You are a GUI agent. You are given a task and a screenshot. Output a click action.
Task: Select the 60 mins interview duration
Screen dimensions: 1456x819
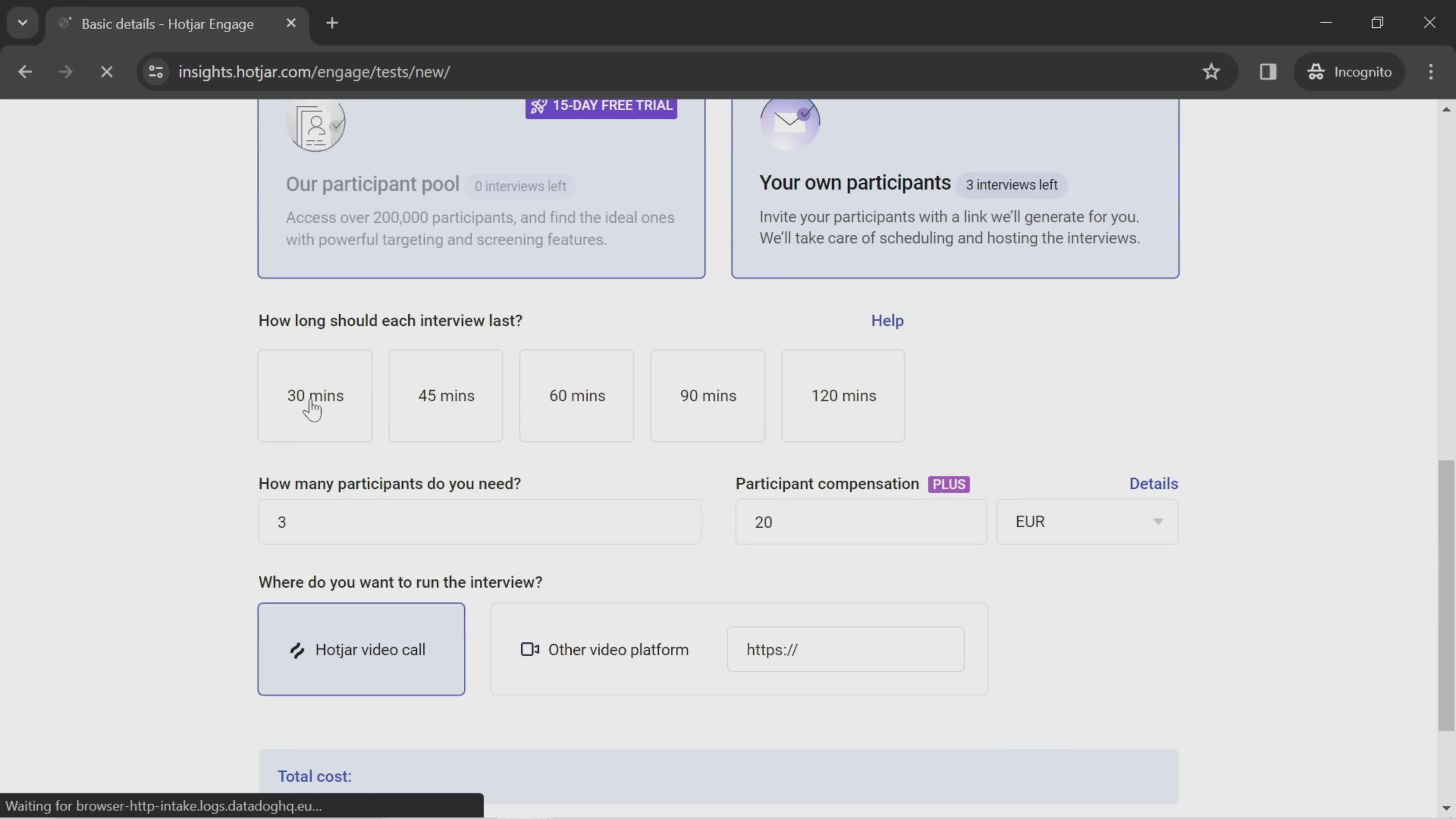pyautogui.click(x=578, y=395)
